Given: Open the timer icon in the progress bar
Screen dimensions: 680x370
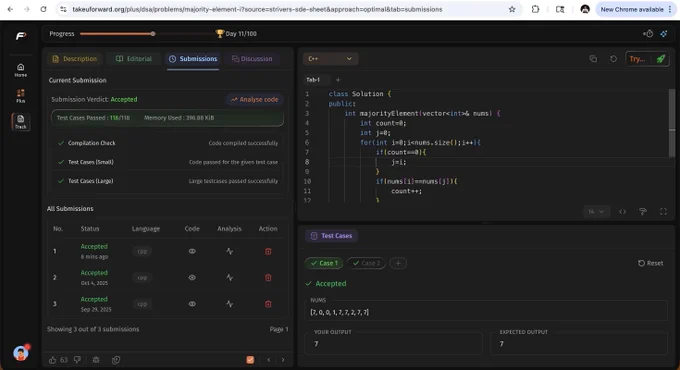Looking at the screenshot, I should point(648,33).
